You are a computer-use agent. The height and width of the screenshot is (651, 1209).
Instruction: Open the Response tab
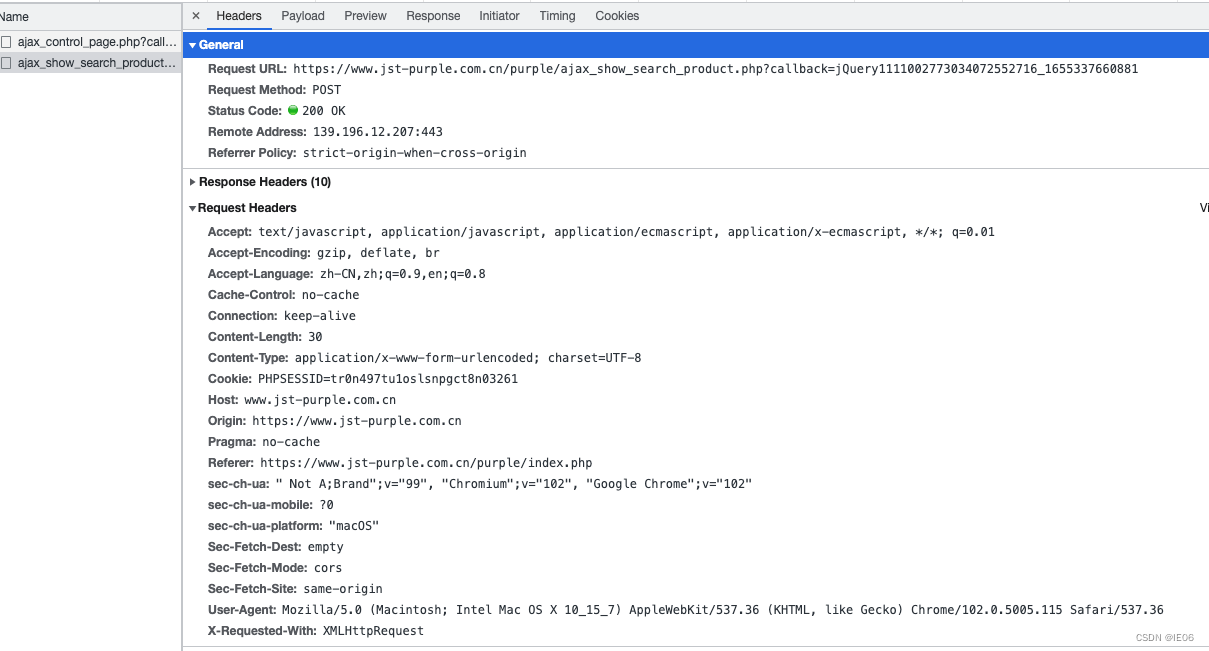(x=433, y=16)
